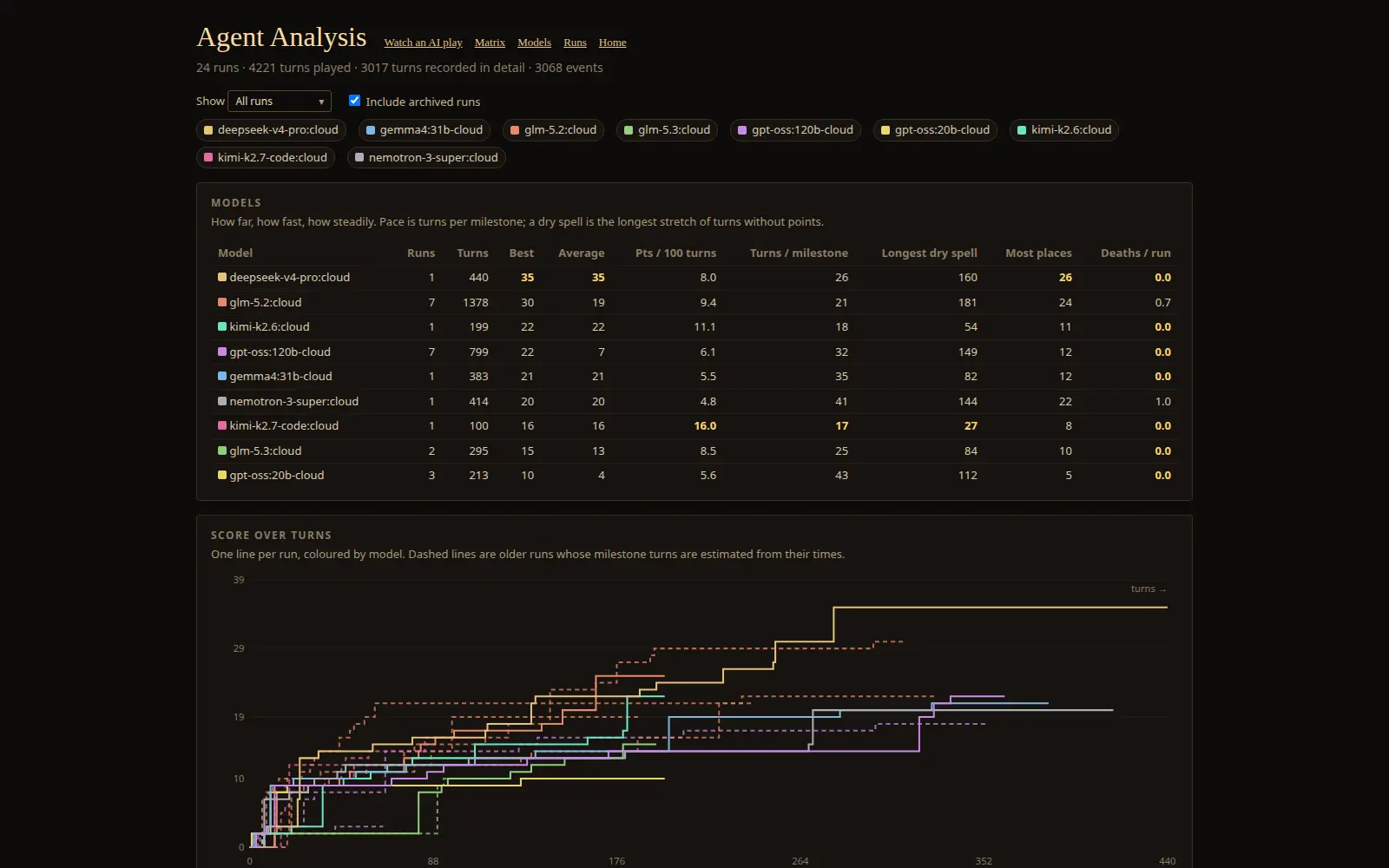Click the 'turns →' axis label on chart
This screenshot has height=868, width=1389.
coord(1149,589)
